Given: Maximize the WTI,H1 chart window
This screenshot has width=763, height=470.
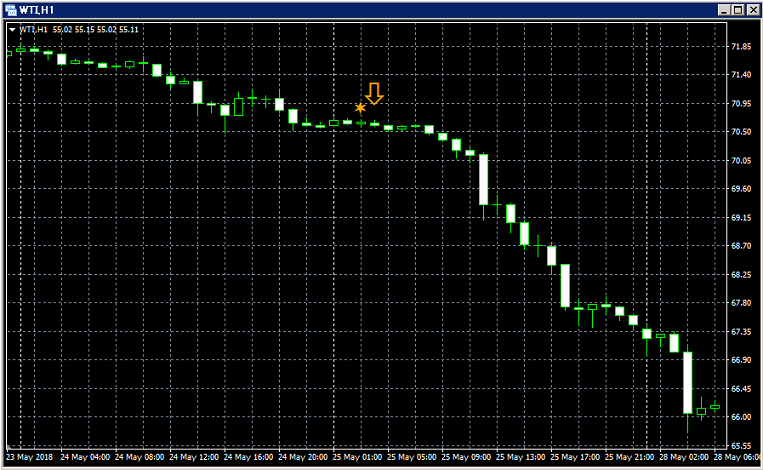Looking at the screenshot, I should 738,10.
